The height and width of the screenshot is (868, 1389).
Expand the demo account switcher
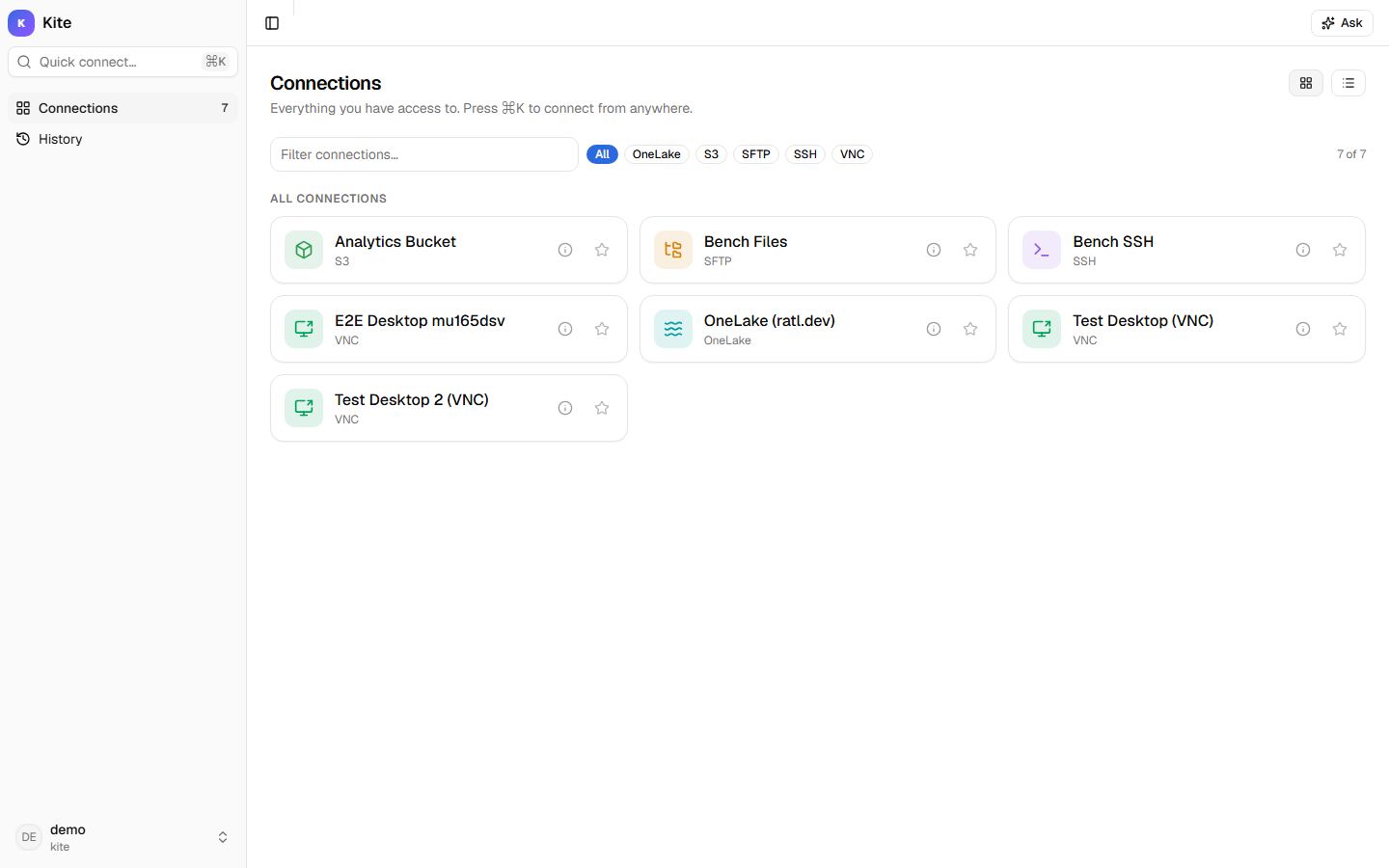click(x=123, y=837)
